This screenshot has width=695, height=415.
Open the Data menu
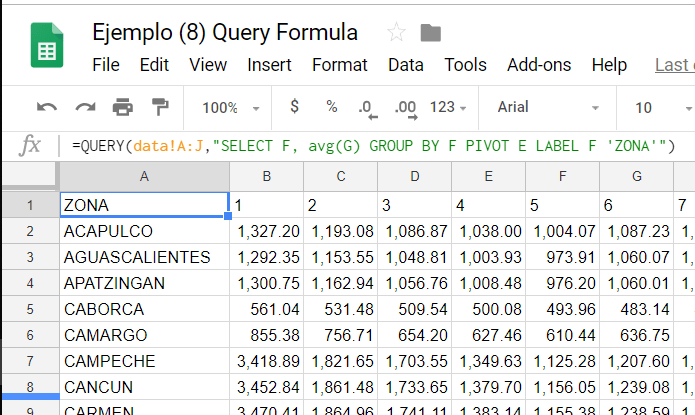(406, 65)
